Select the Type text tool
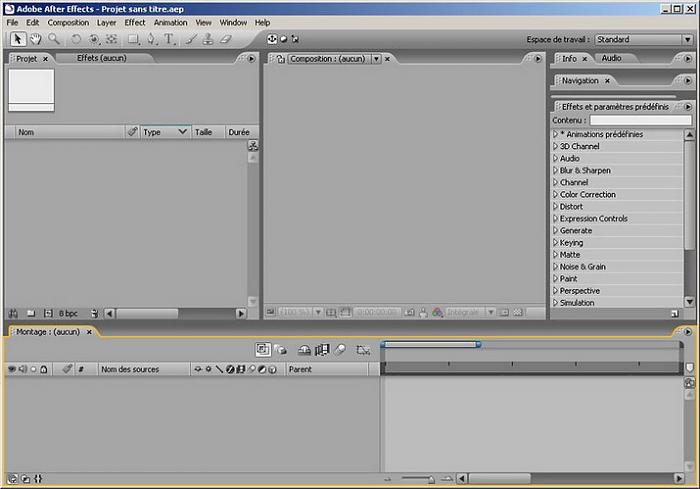 point(169,39)
